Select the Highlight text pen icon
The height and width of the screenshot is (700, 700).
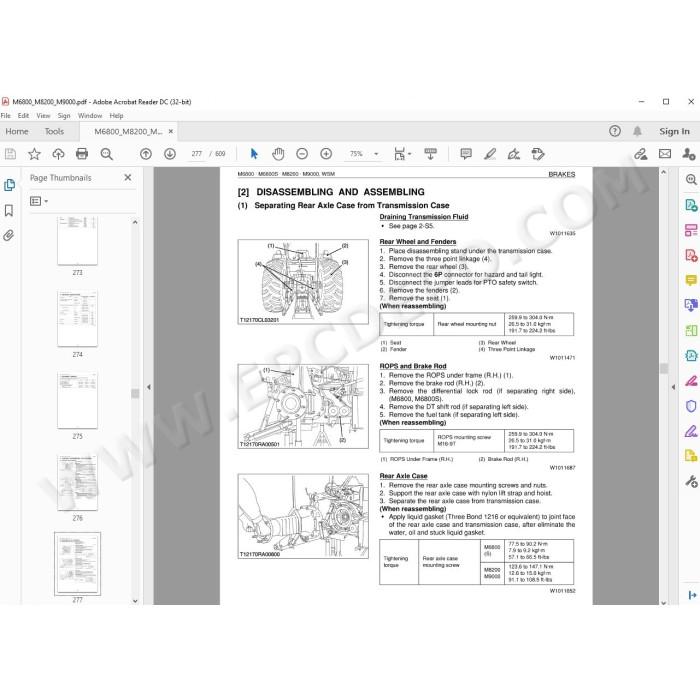[x=490, y=154]
